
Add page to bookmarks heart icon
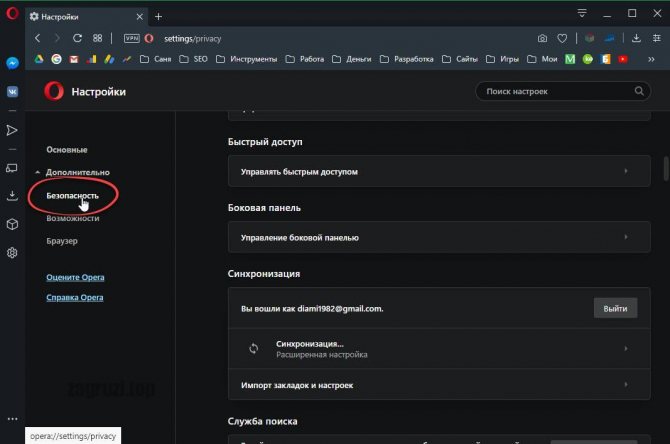562,38
